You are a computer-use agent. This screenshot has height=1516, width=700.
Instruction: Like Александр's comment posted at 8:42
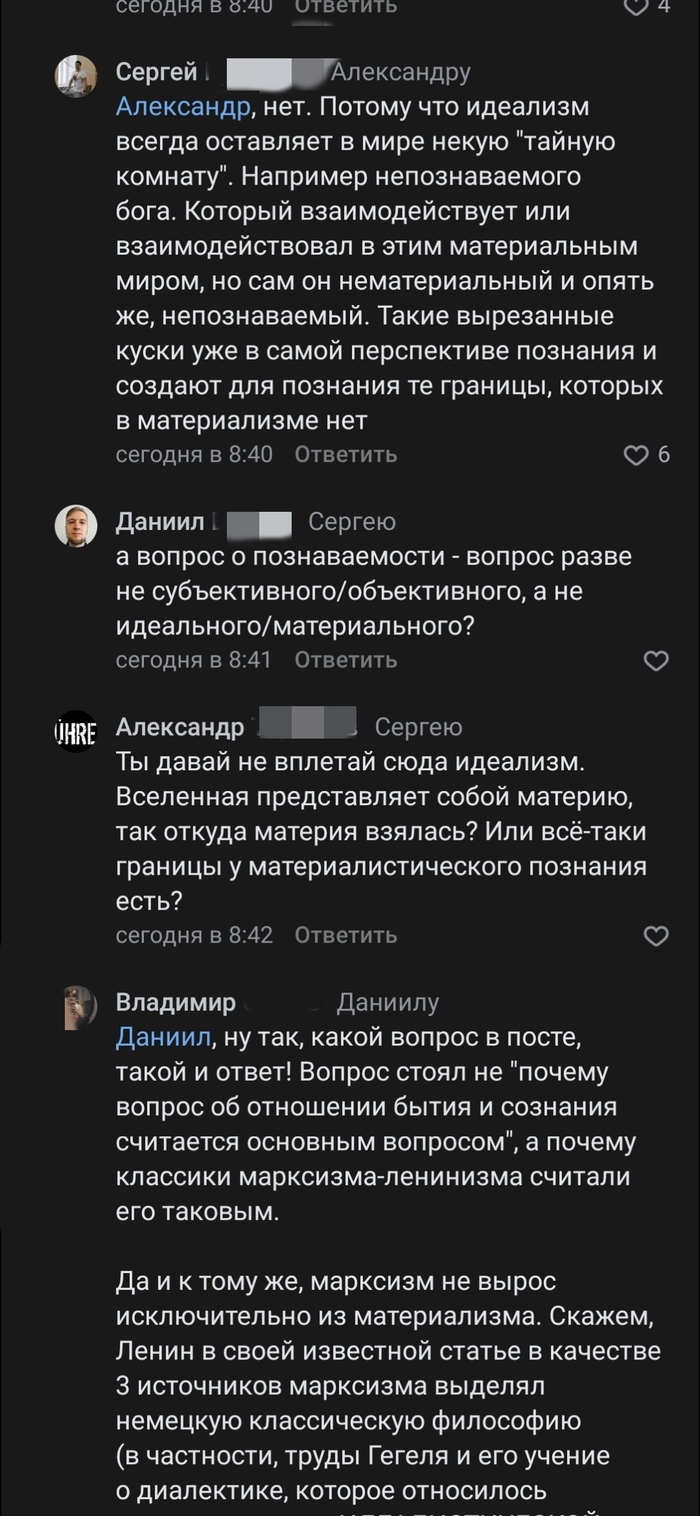(655, 936)
